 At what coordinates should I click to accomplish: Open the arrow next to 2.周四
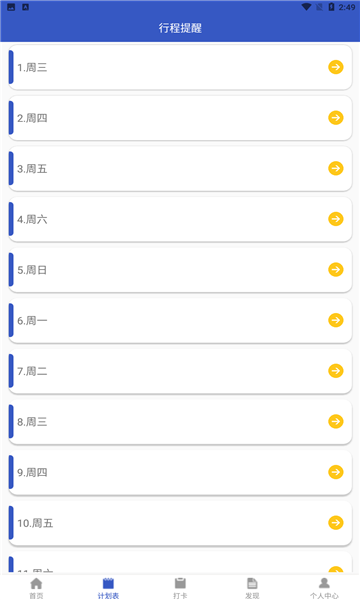point(336,118)
